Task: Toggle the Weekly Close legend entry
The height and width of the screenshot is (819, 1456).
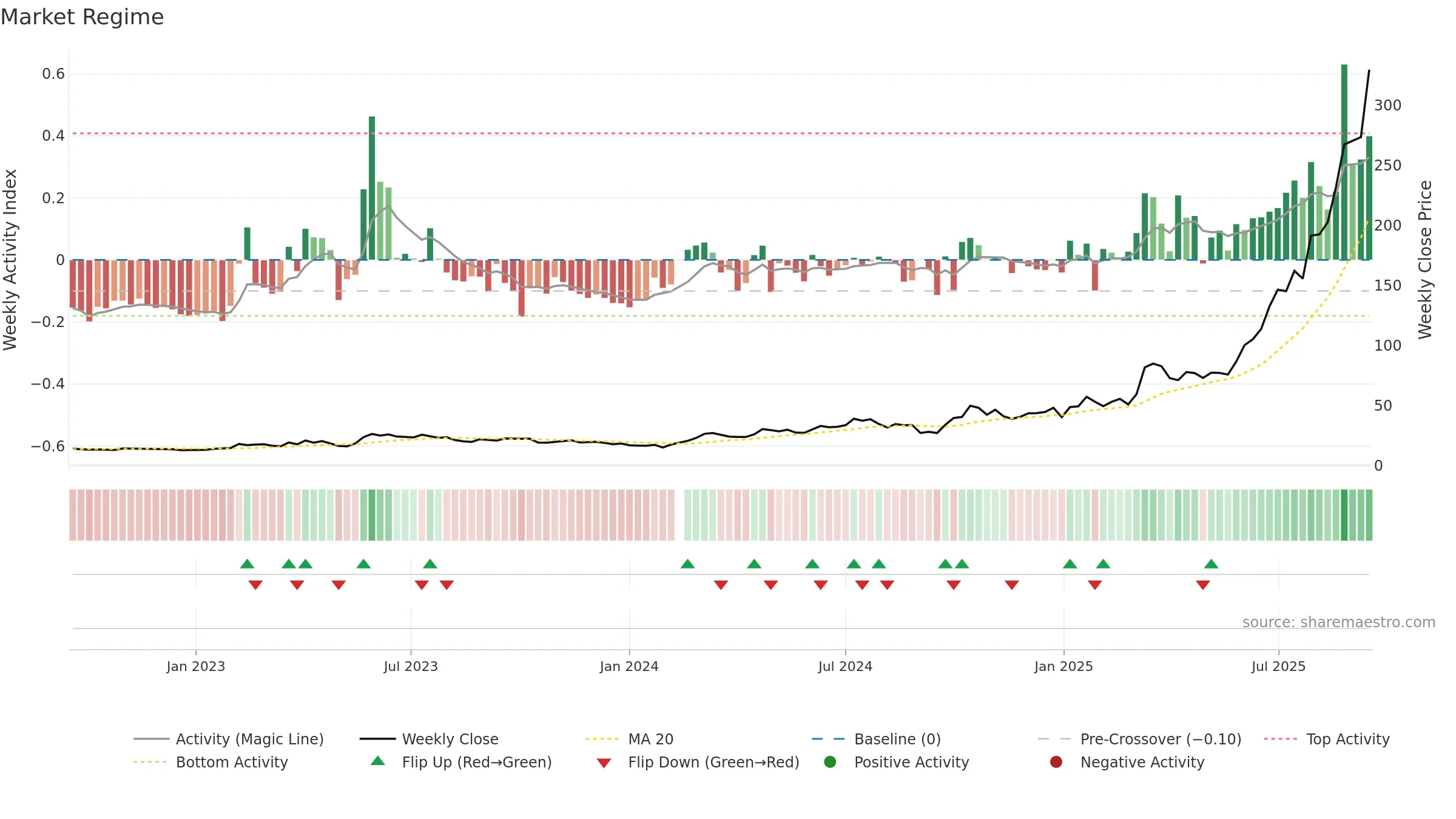Action: pyautogui.click(x=429, y=739)
